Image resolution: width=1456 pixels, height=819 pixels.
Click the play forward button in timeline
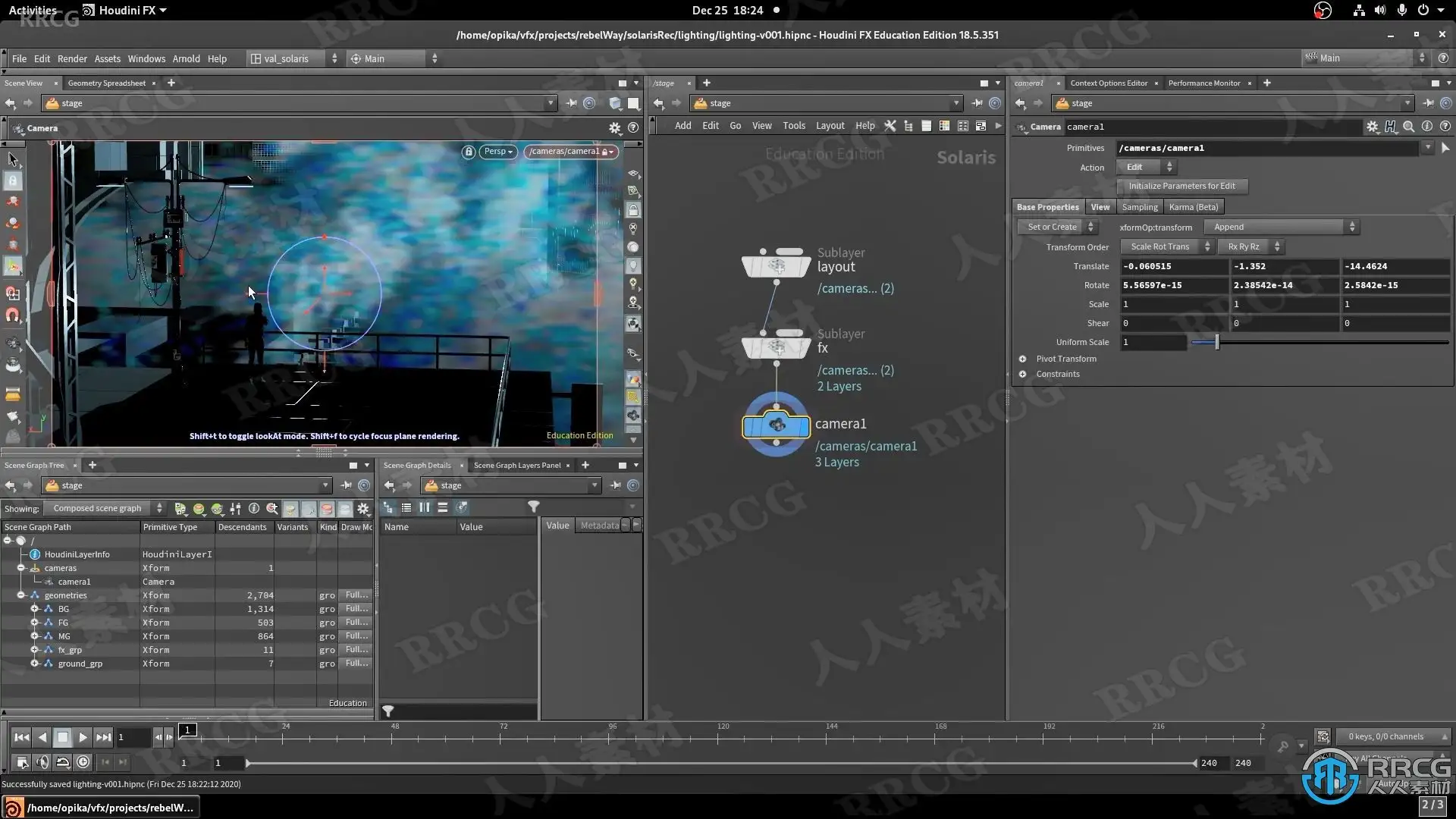(x=83, y=737)
